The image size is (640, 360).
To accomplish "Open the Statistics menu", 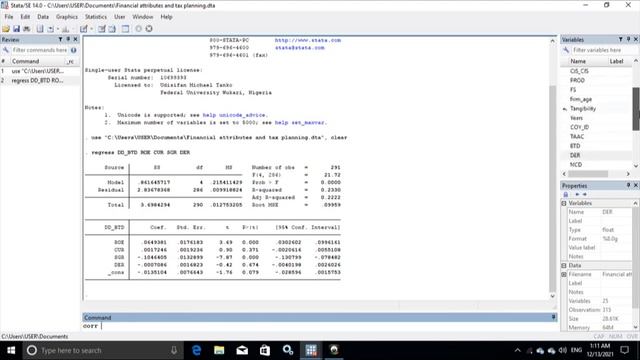I will [x=96, y=17].
